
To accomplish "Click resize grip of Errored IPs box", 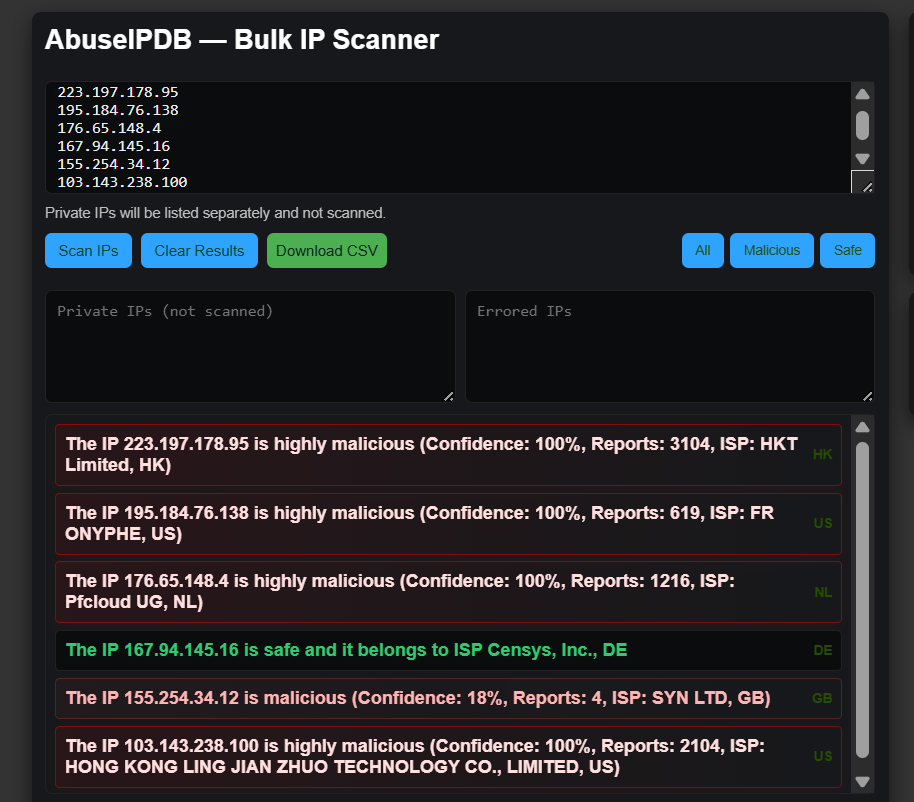I will point(867,396).
